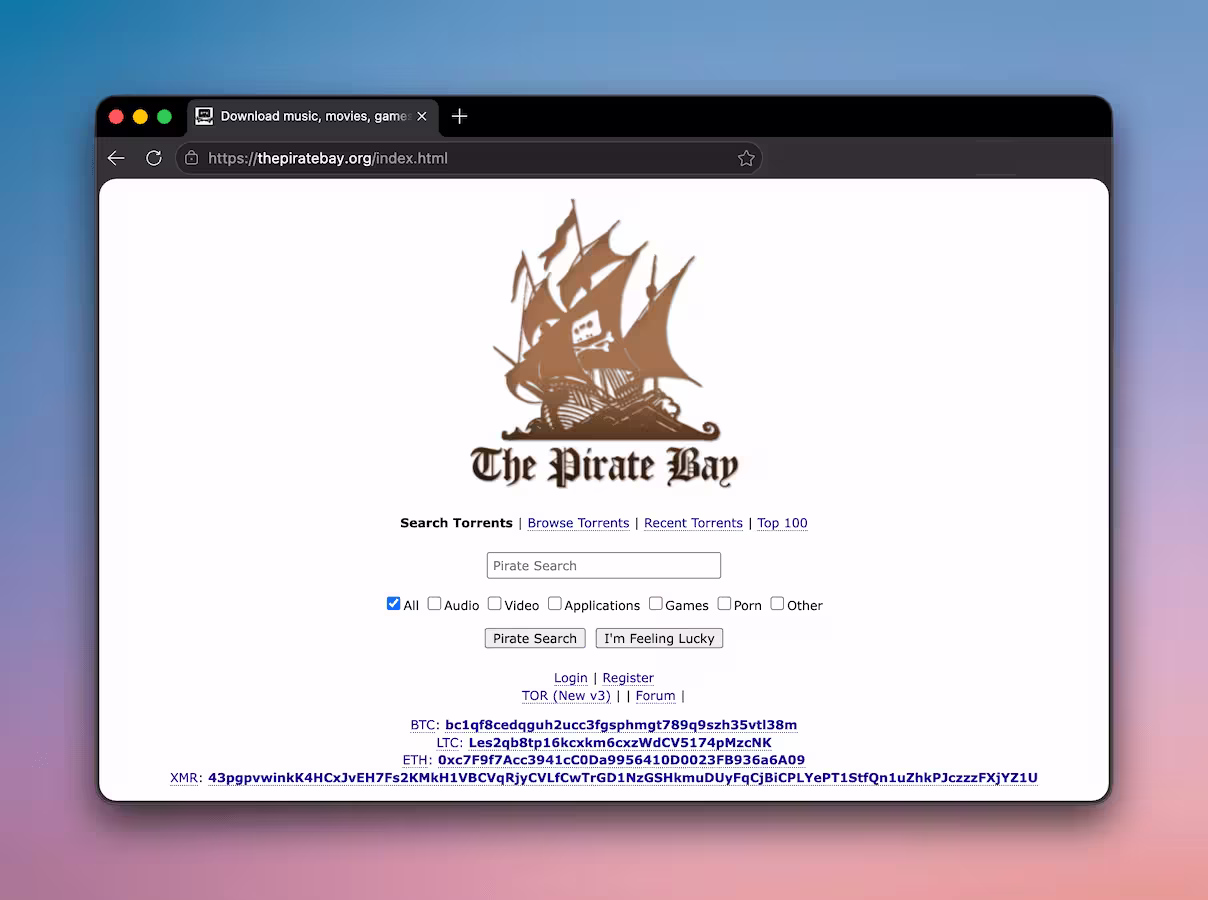Click the address bar URL field
1208x900 pixels.
pos(470,158)
